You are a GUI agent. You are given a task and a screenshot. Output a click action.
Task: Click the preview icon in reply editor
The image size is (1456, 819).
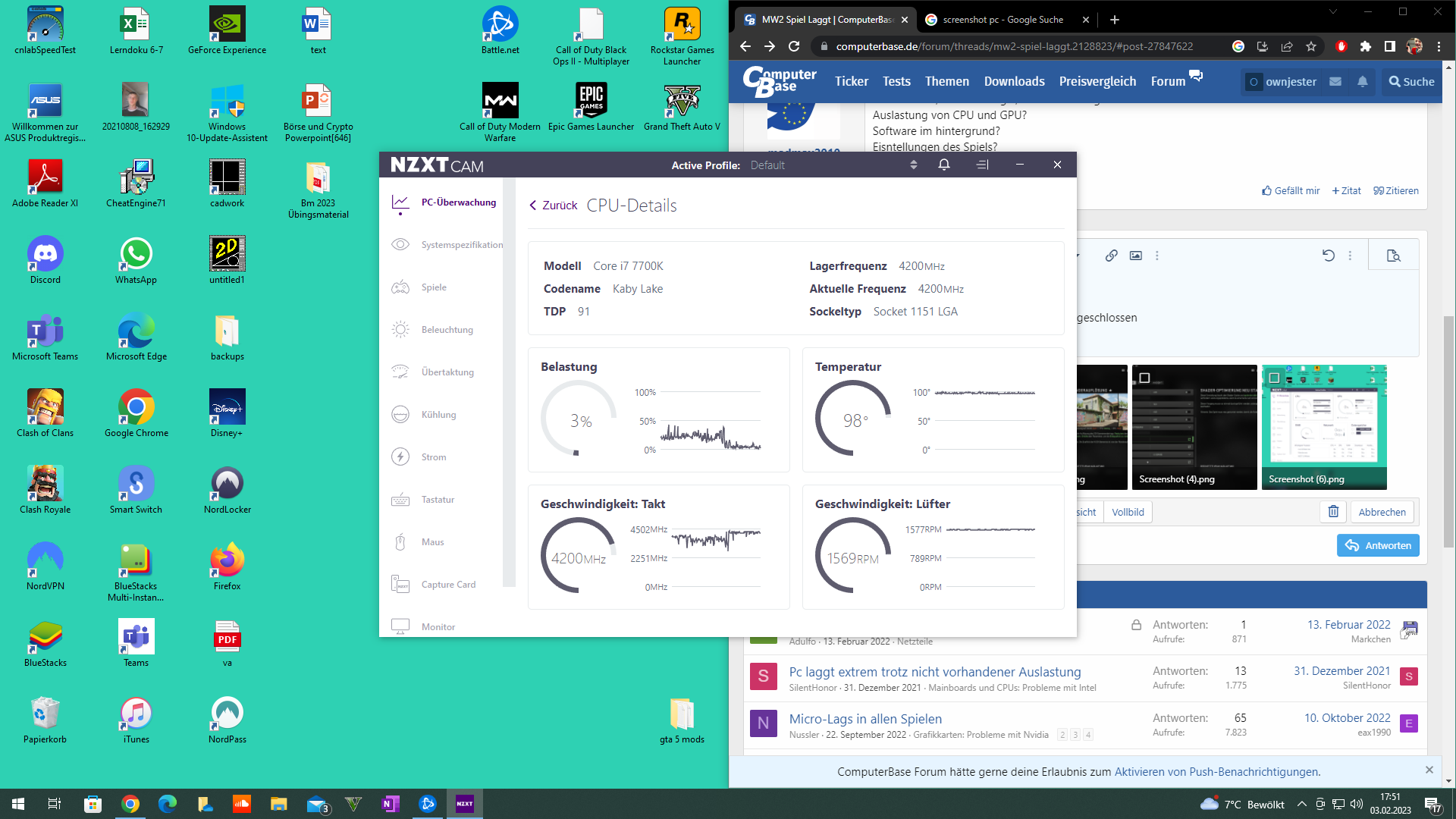point(1393,256)
